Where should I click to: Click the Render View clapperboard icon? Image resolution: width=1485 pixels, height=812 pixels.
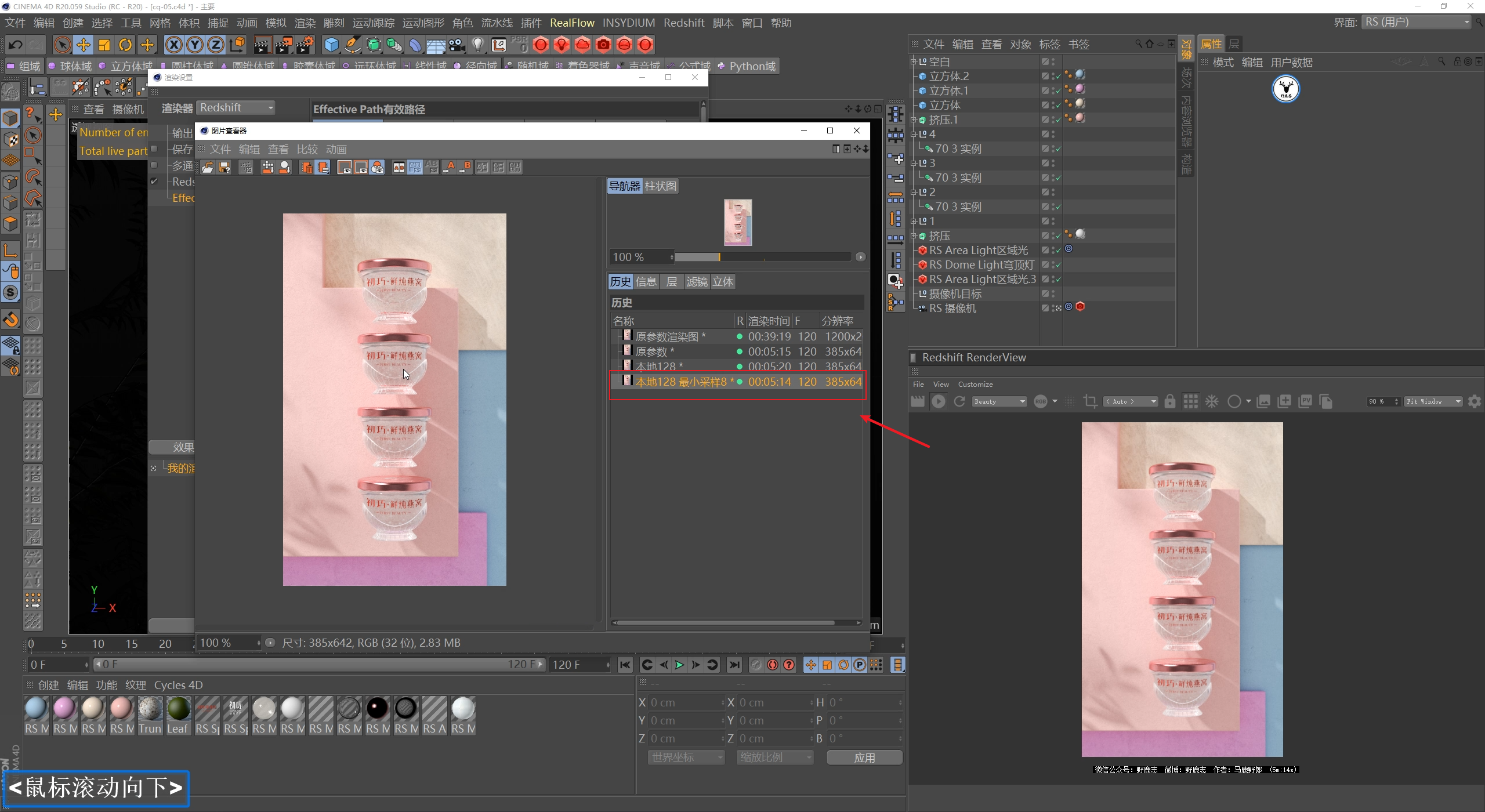(262, 45)
